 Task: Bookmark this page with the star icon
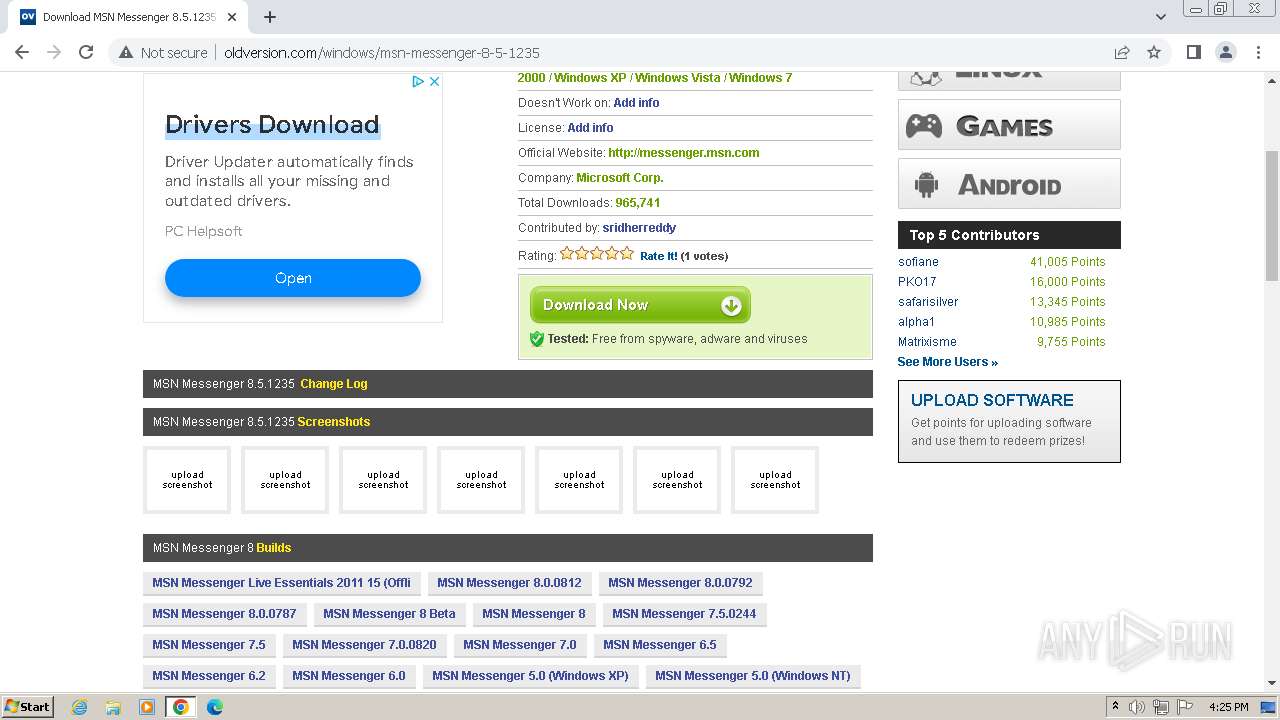[1154, 52]
